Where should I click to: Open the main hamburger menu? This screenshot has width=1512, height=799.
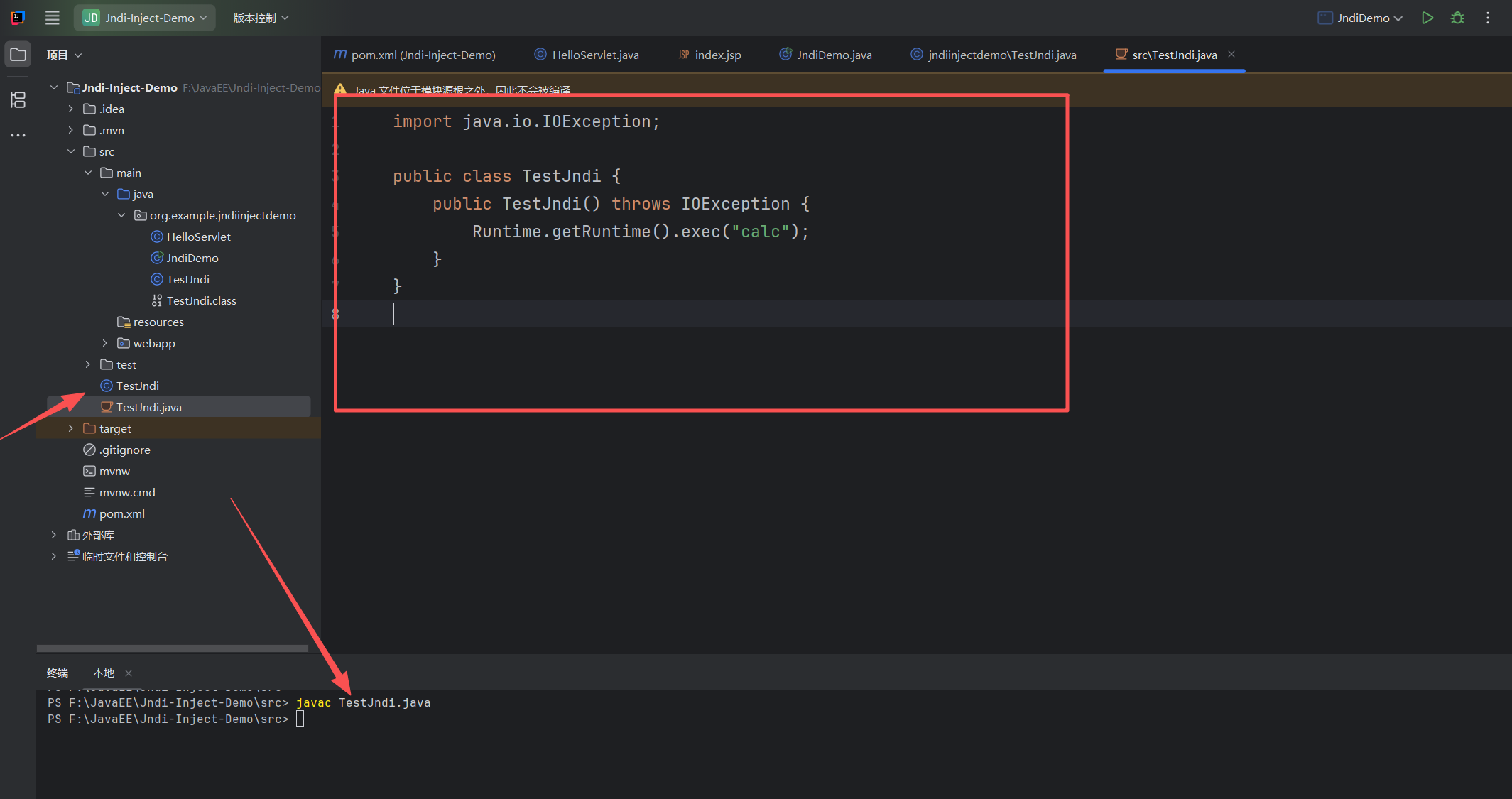pos(52,18)
